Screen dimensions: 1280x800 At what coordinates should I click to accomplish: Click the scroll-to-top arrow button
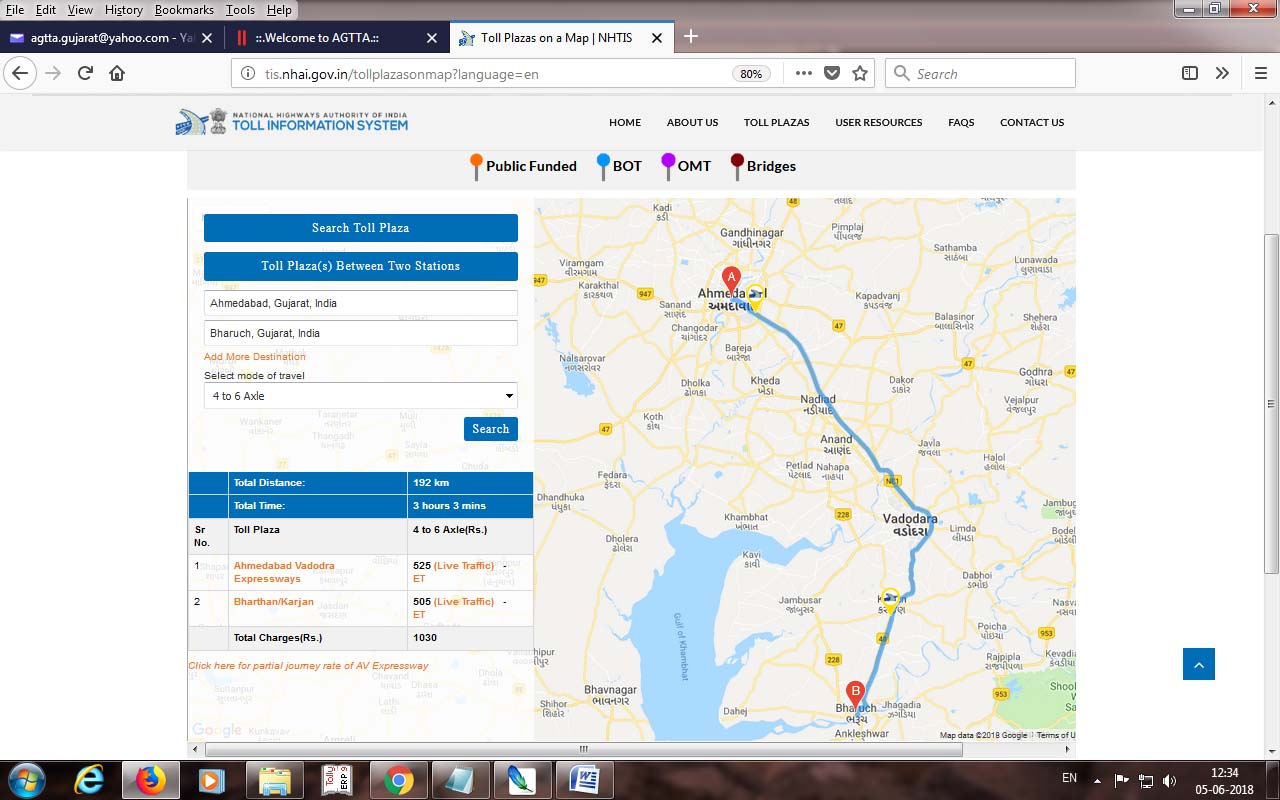1198,664
